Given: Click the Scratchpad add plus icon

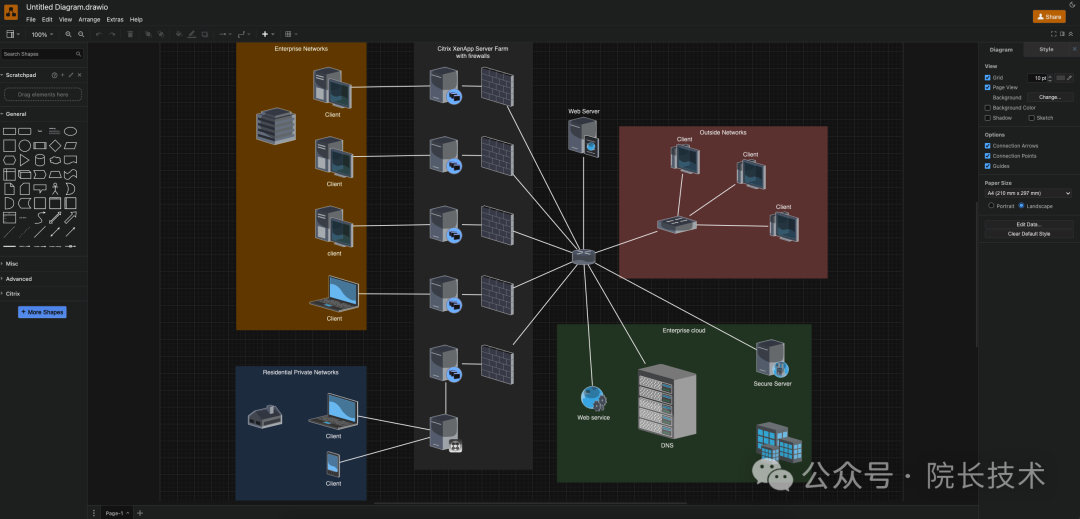Looking at the screenshot, I should (x=63, y=75).
